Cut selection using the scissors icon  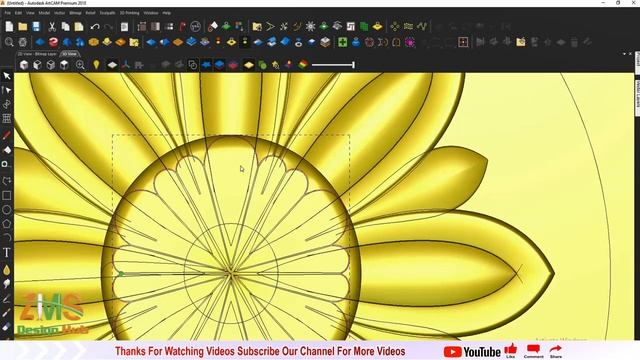(52, 27)
